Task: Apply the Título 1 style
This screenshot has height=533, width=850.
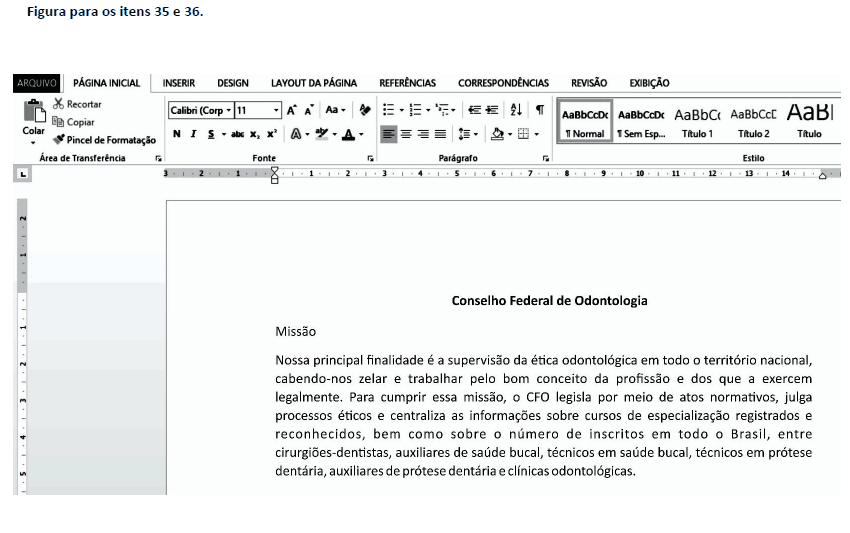Action: 697,120
